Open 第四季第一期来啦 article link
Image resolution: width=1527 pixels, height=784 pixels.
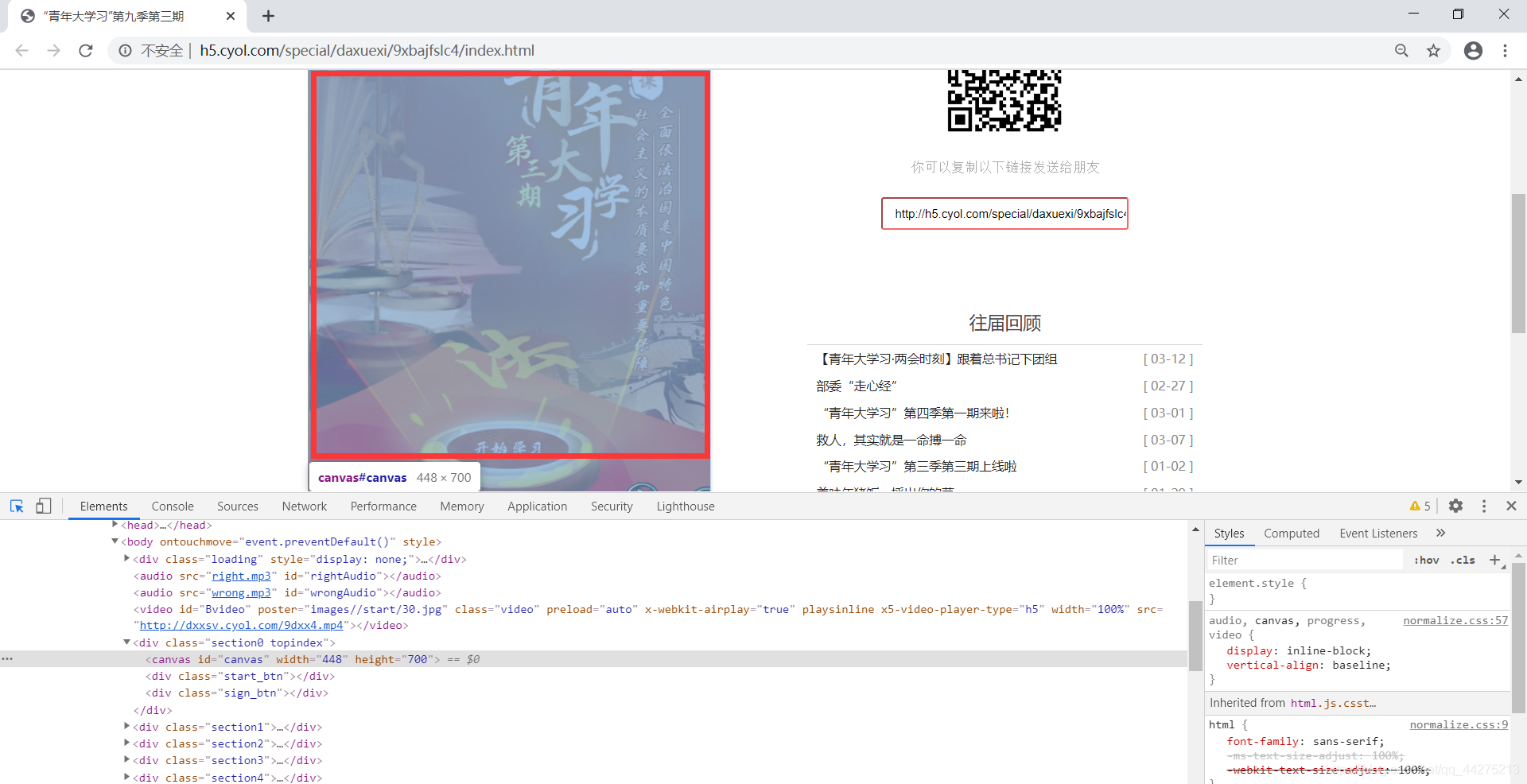(x=915, y=413)
